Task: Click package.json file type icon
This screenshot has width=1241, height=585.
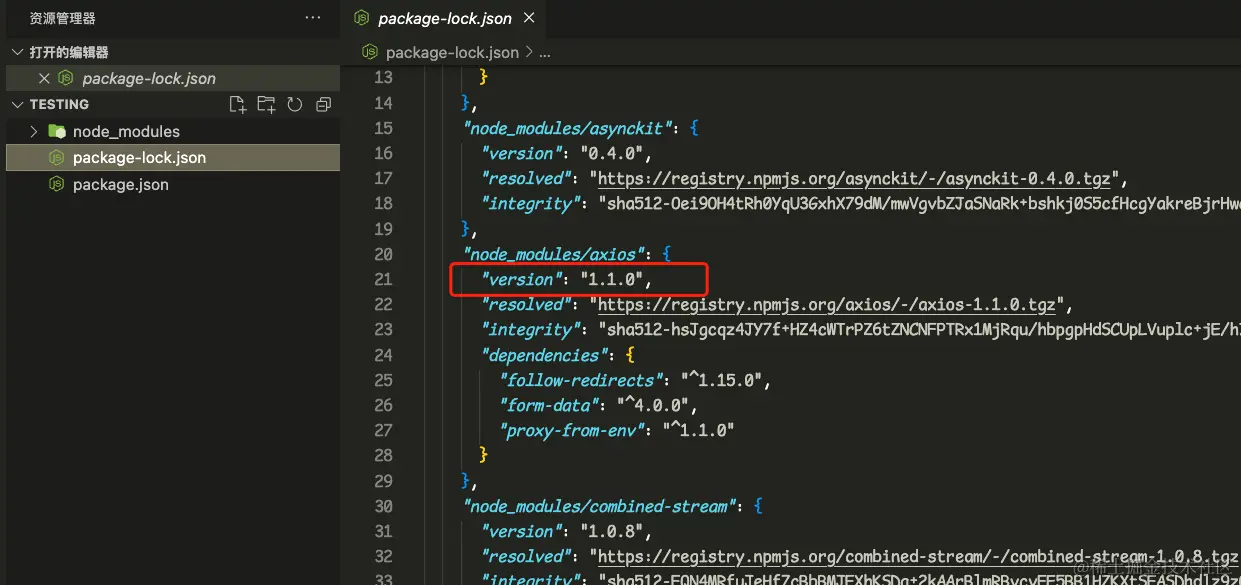Action: tap(57, 184)
